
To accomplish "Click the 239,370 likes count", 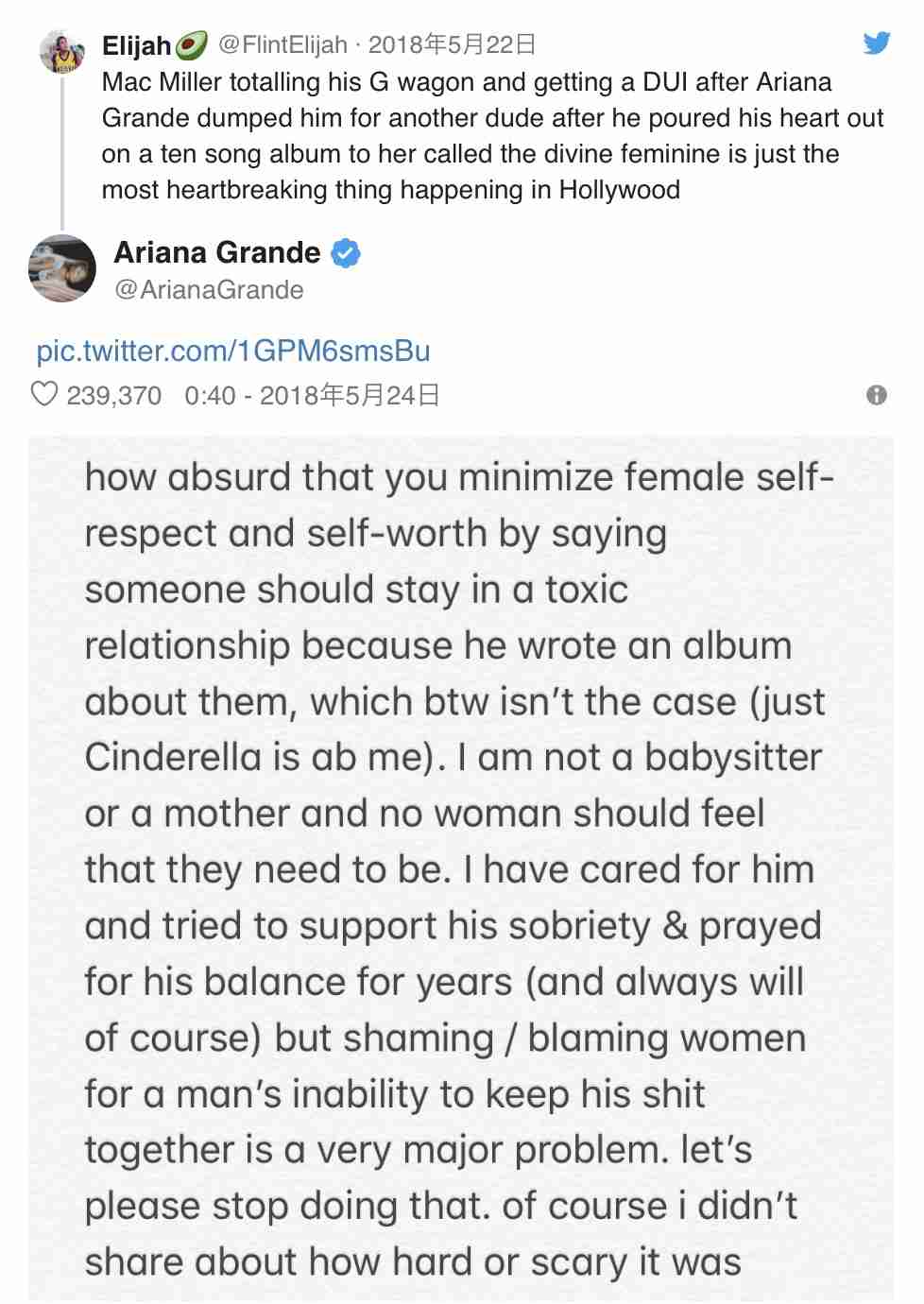I will (113, 395).
